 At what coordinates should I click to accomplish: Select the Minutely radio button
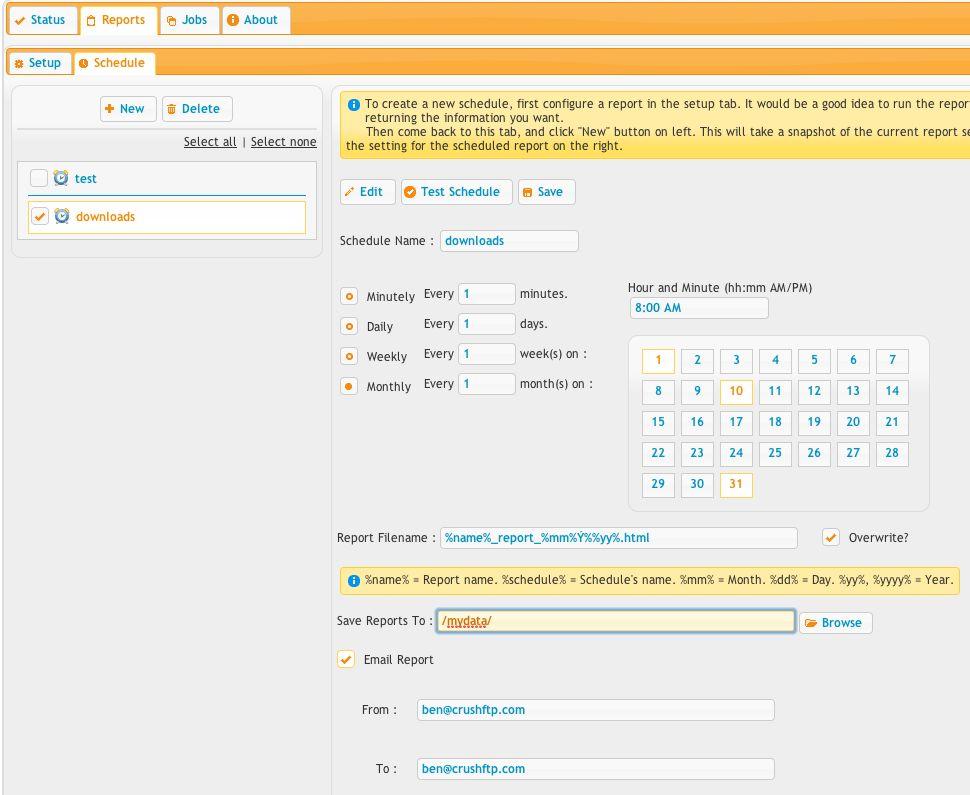click(349, 296)
